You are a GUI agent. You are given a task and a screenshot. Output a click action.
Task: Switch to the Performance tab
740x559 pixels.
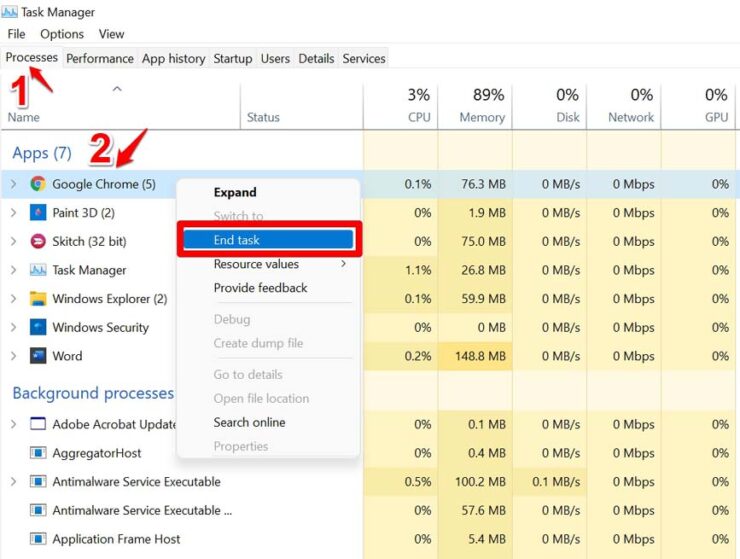click(100, 59)
